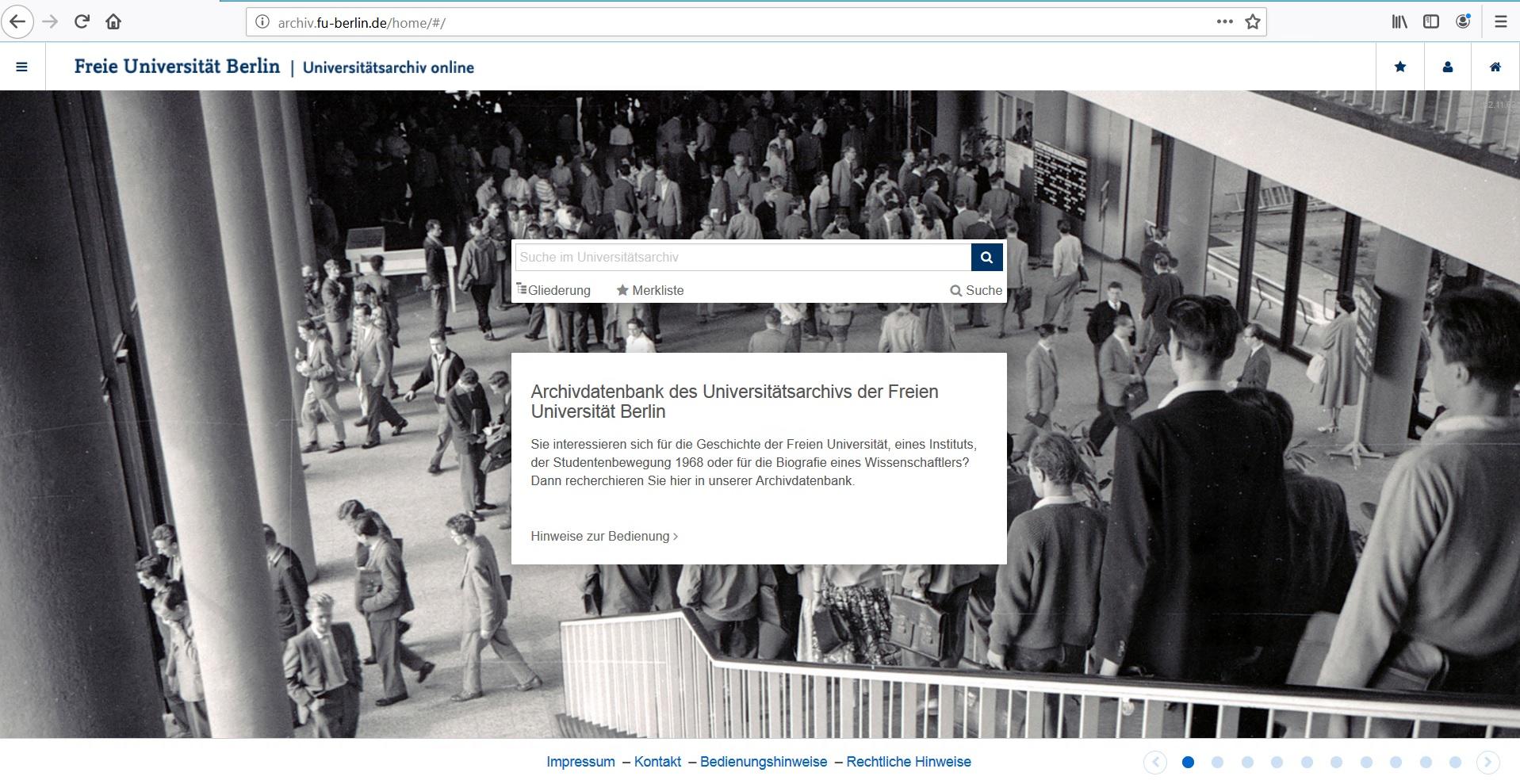
Task: Open the Kontakt page
Action: click(x=657, y=761)
